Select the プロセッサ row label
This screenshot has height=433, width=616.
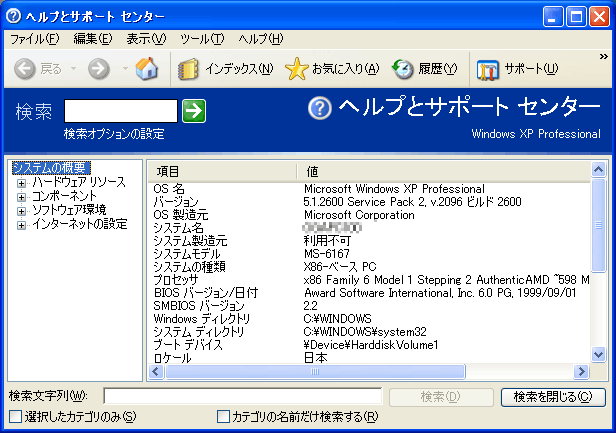(176, 280)
